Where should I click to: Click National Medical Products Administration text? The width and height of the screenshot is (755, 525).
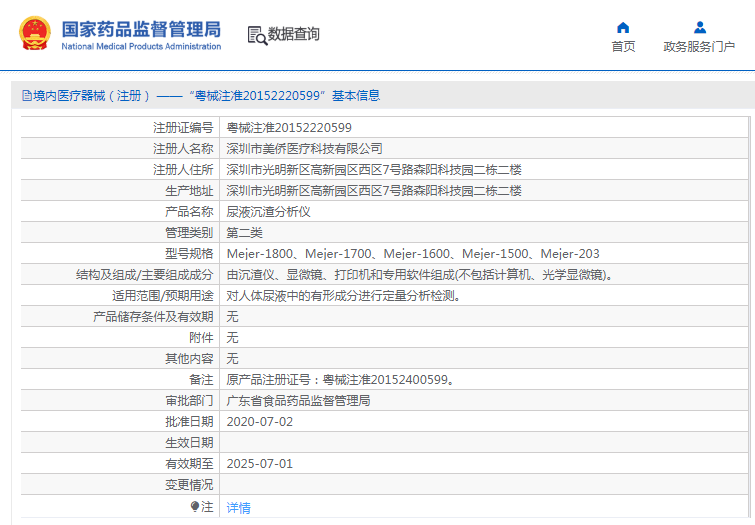pos(141,46)
